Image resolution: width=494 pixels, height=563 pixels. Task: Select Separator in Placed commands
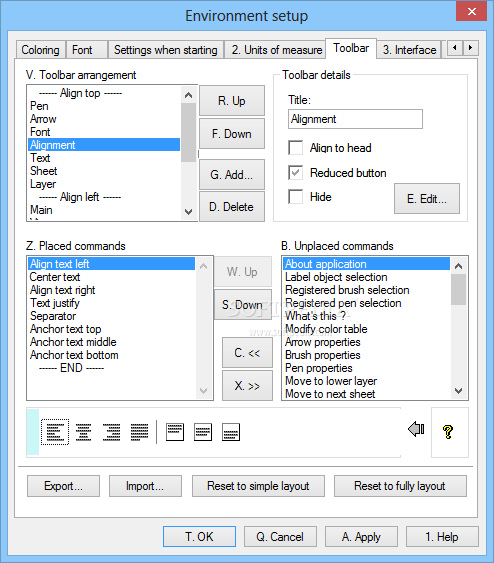click(x=112, y=316)
